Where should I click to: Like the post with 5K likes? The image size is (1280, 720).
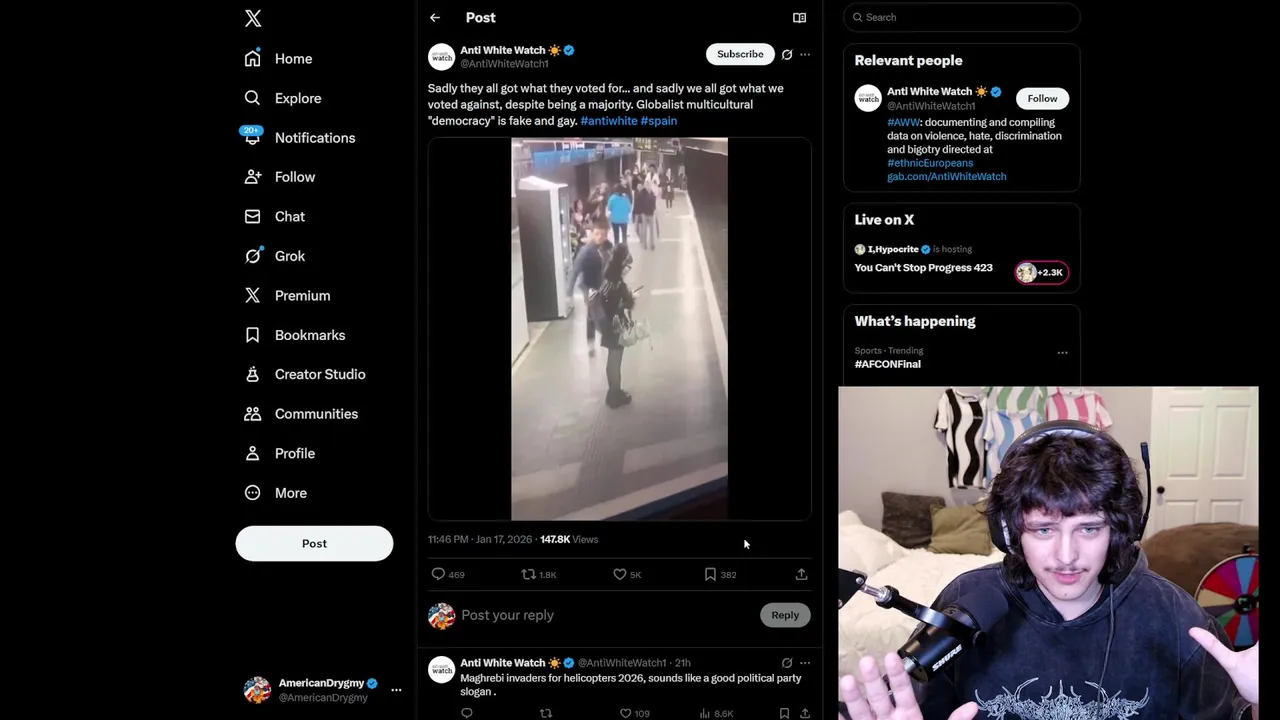pyautogui.click(x=627, y=574)
